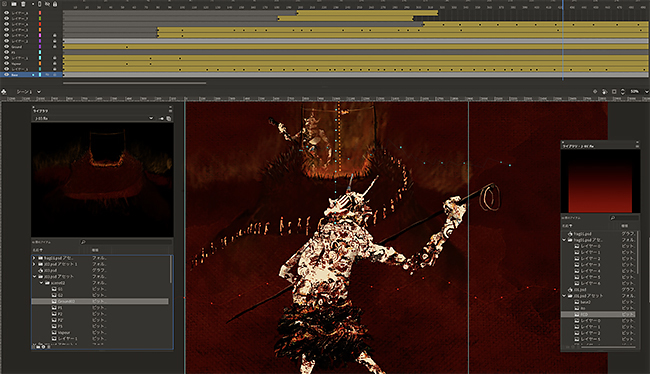
Task: Toggle visibility eye of the Base layer
Action: [x=6, y=75]
